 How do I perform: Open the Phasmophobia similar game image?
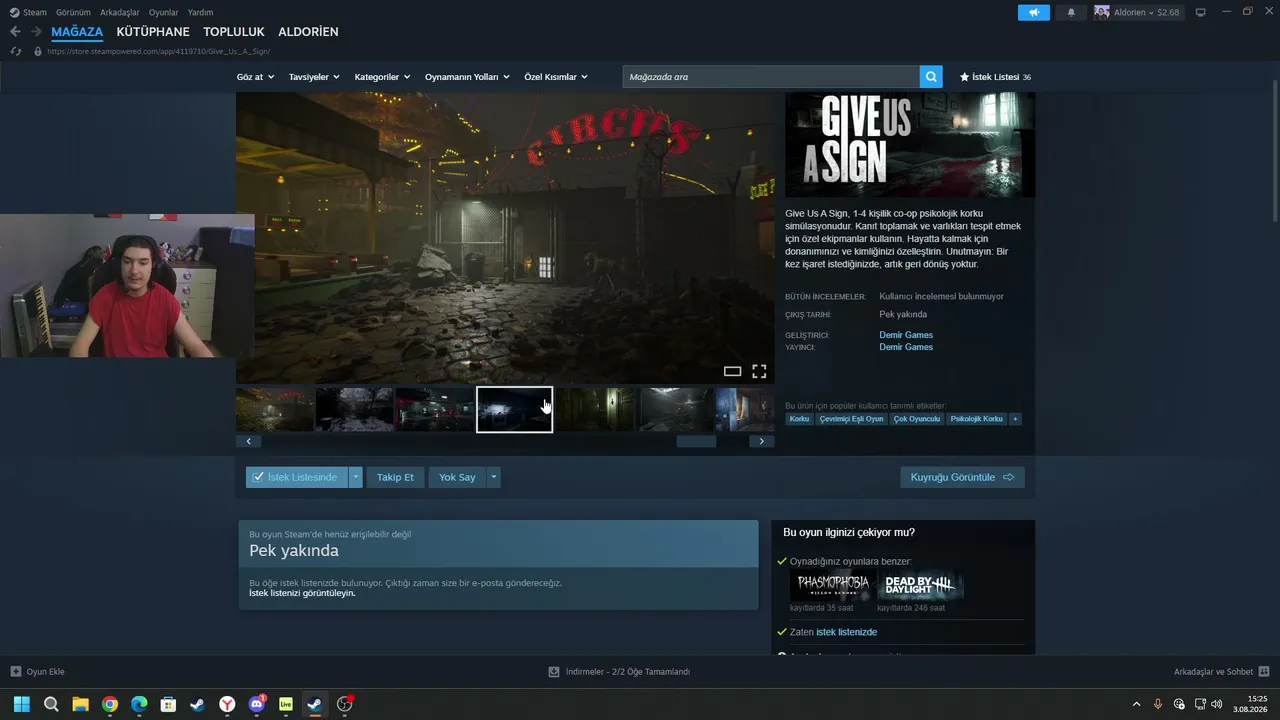[x=831, y=586]
